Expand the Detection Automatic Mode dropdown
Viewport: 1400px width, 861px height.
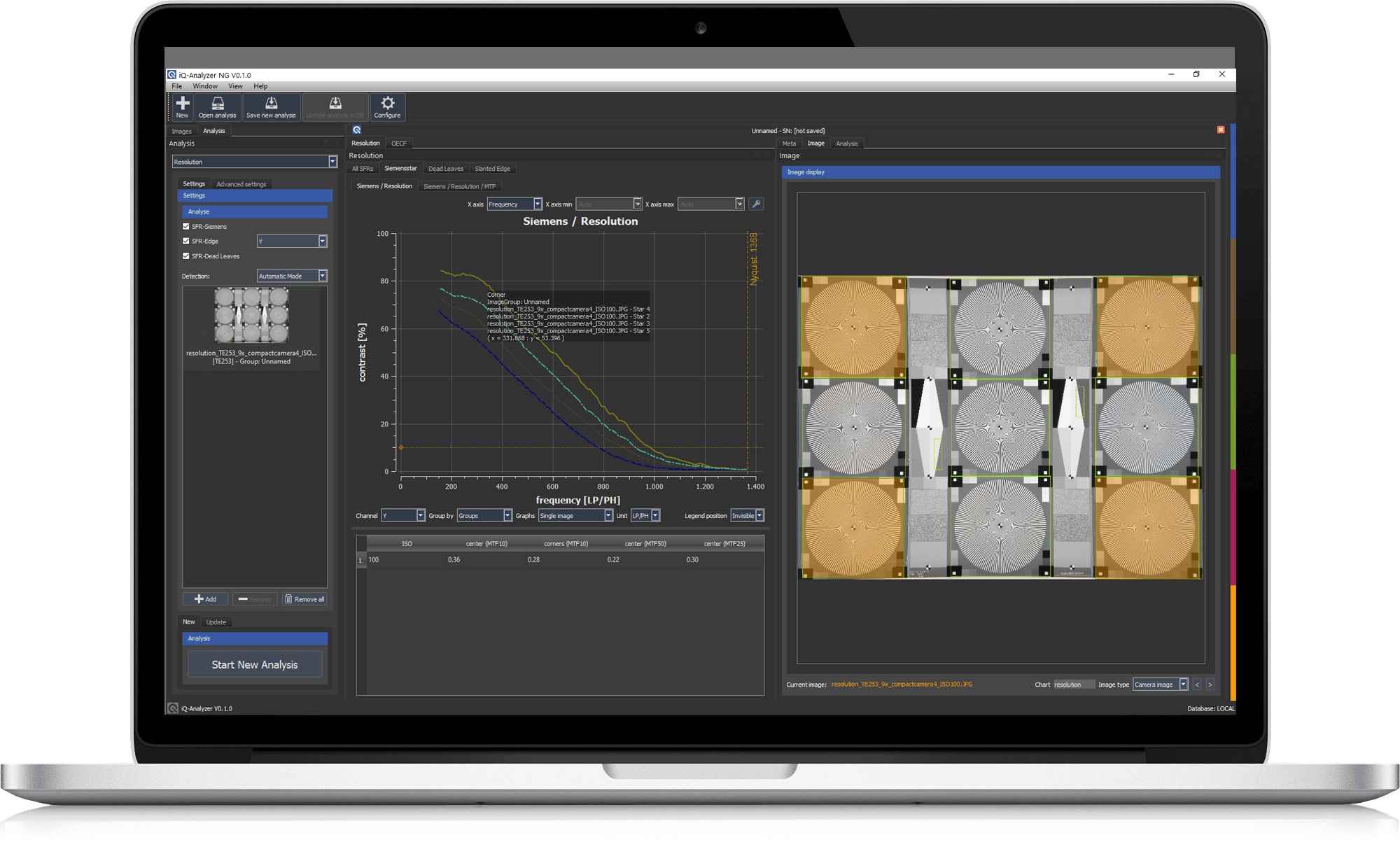tap(292, 276)
